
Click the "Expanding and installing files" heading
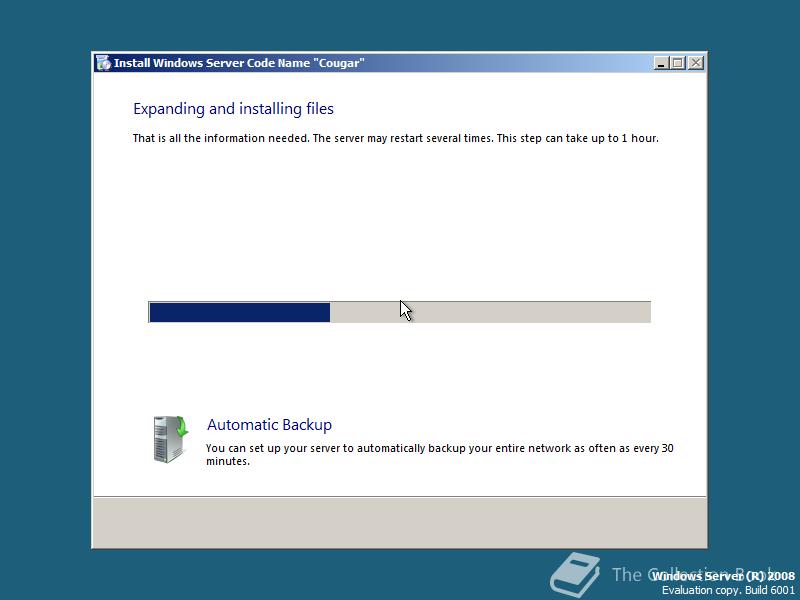(x=233, y=109)
